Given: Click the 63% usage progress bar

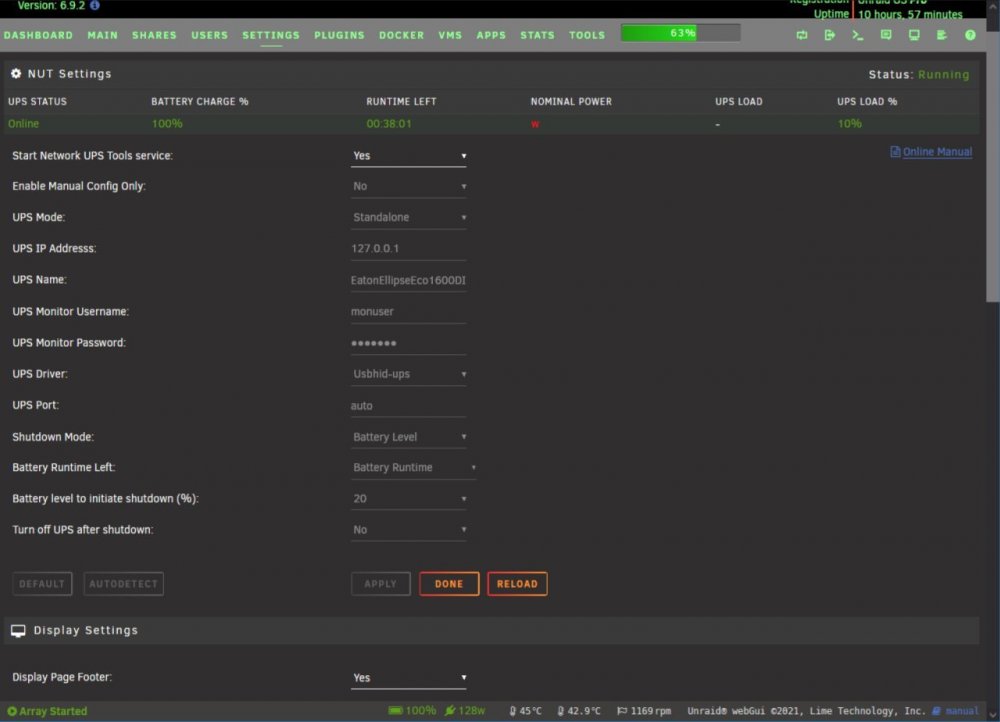Looking at the screenshot, I should [x=681, y=33].
